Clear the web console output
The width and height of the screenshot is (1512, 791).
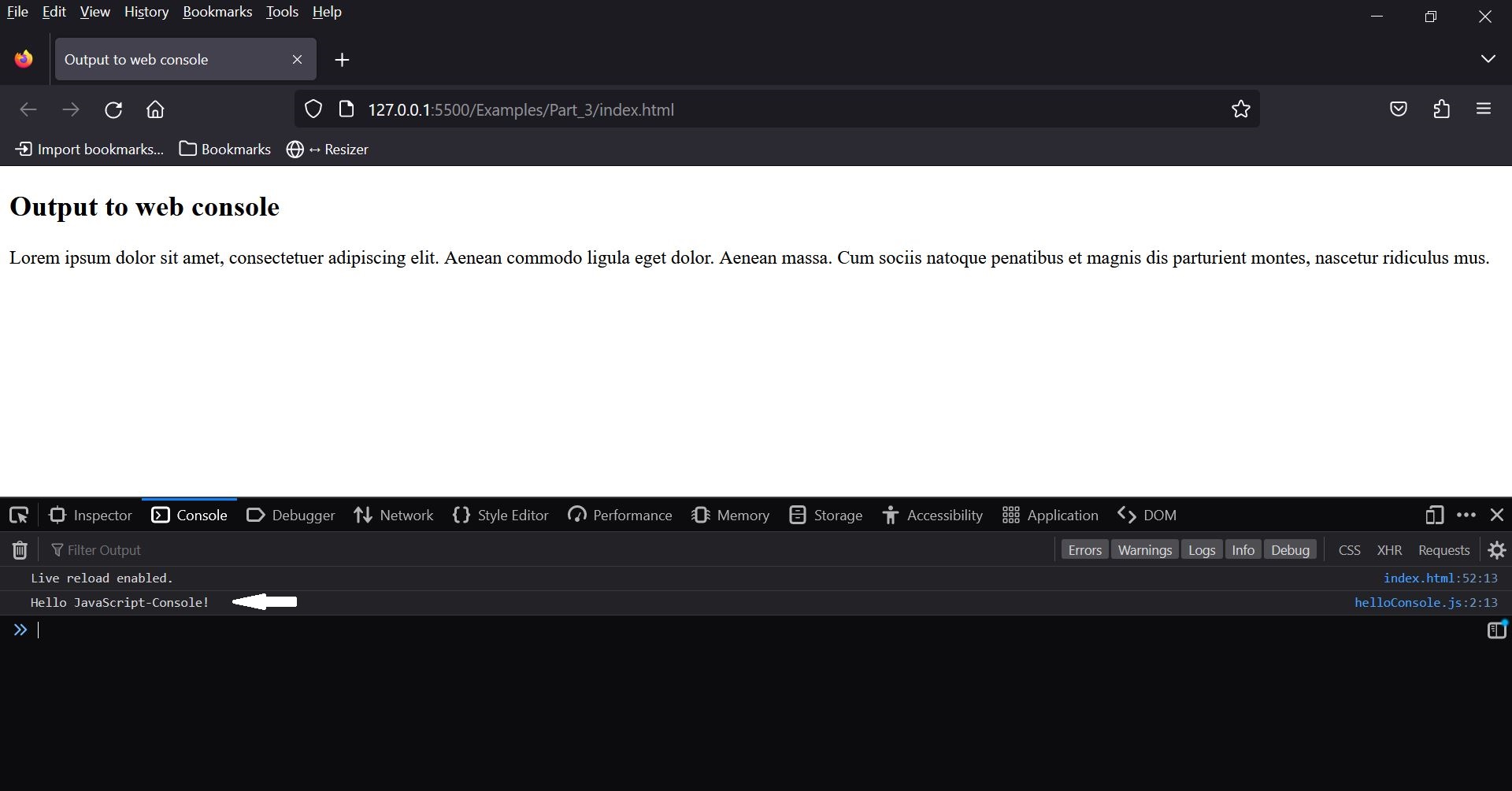coord(19,550)
